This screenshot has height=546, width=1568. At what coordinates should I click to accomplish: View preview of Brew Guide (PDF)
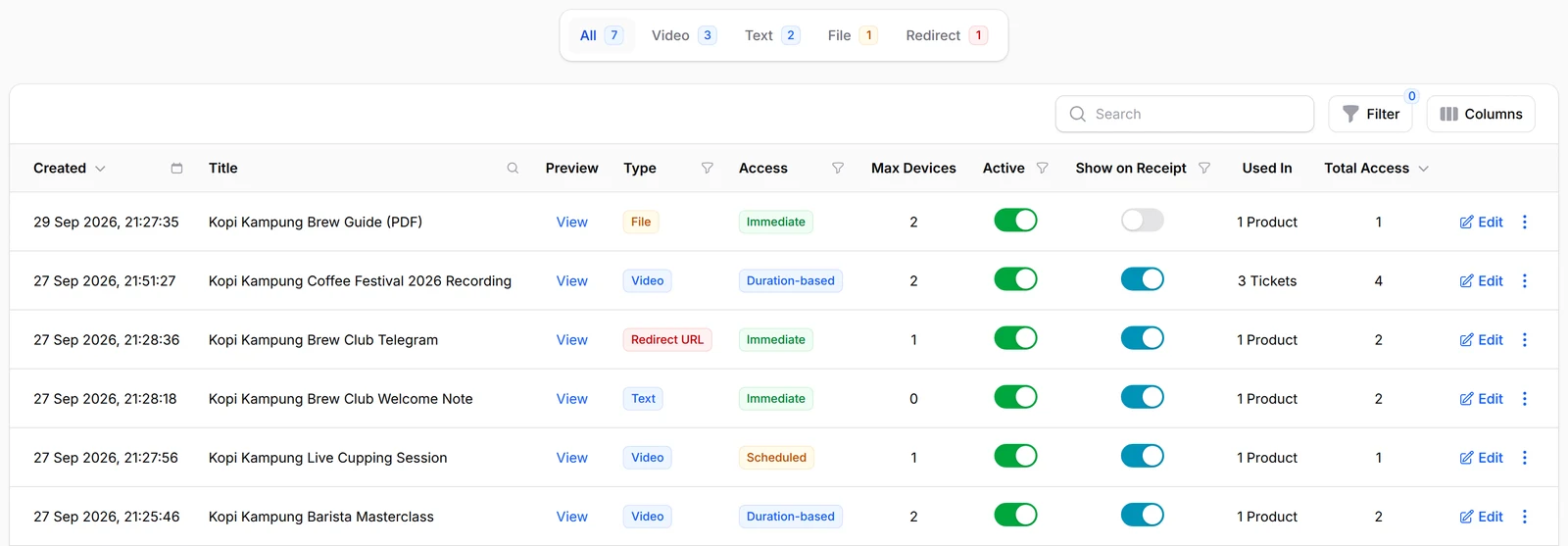(572, 223)
